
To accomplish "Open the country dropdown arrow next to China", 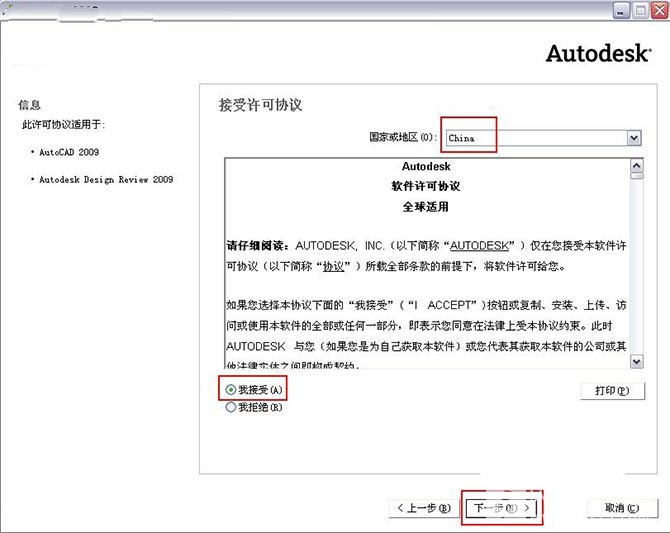I will (634, 138).
